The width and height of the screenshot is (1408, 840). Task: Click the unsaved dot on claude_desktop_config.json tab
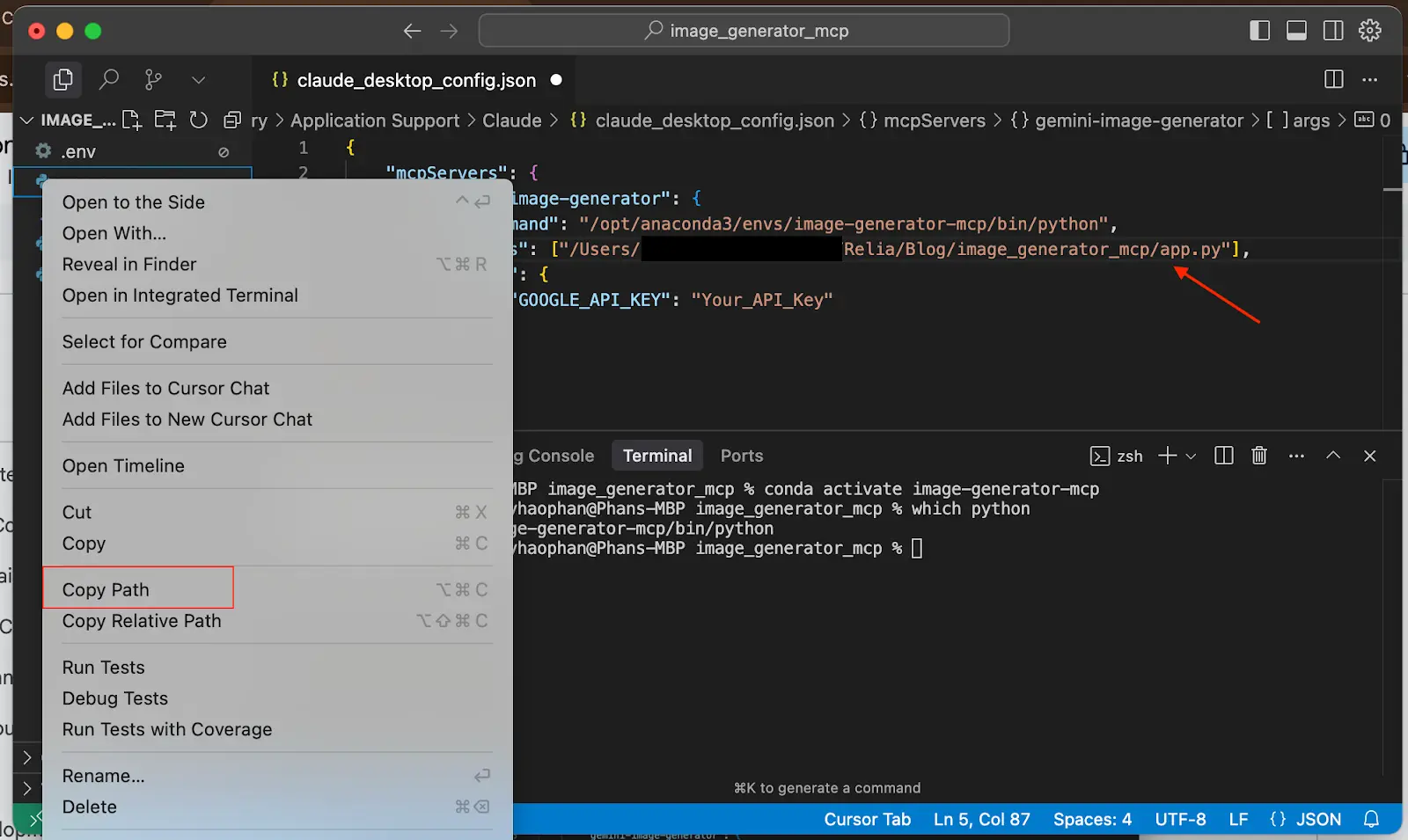coord(556,80)
